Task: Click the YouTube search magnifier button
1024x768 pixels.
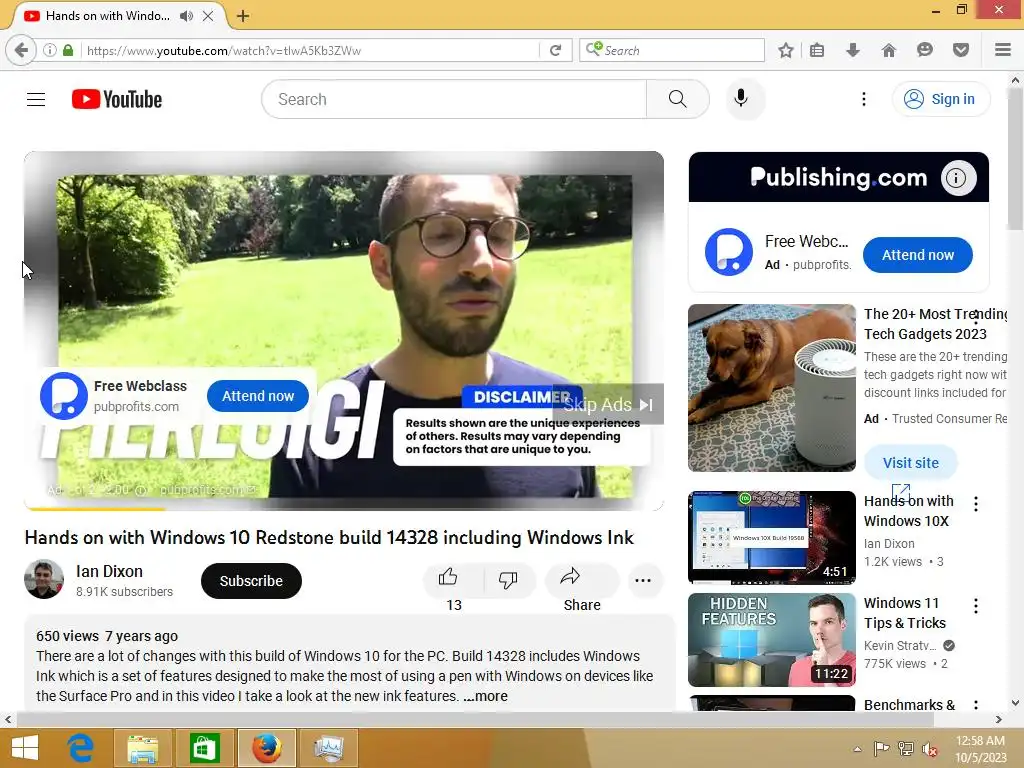Action: point(677,99)
